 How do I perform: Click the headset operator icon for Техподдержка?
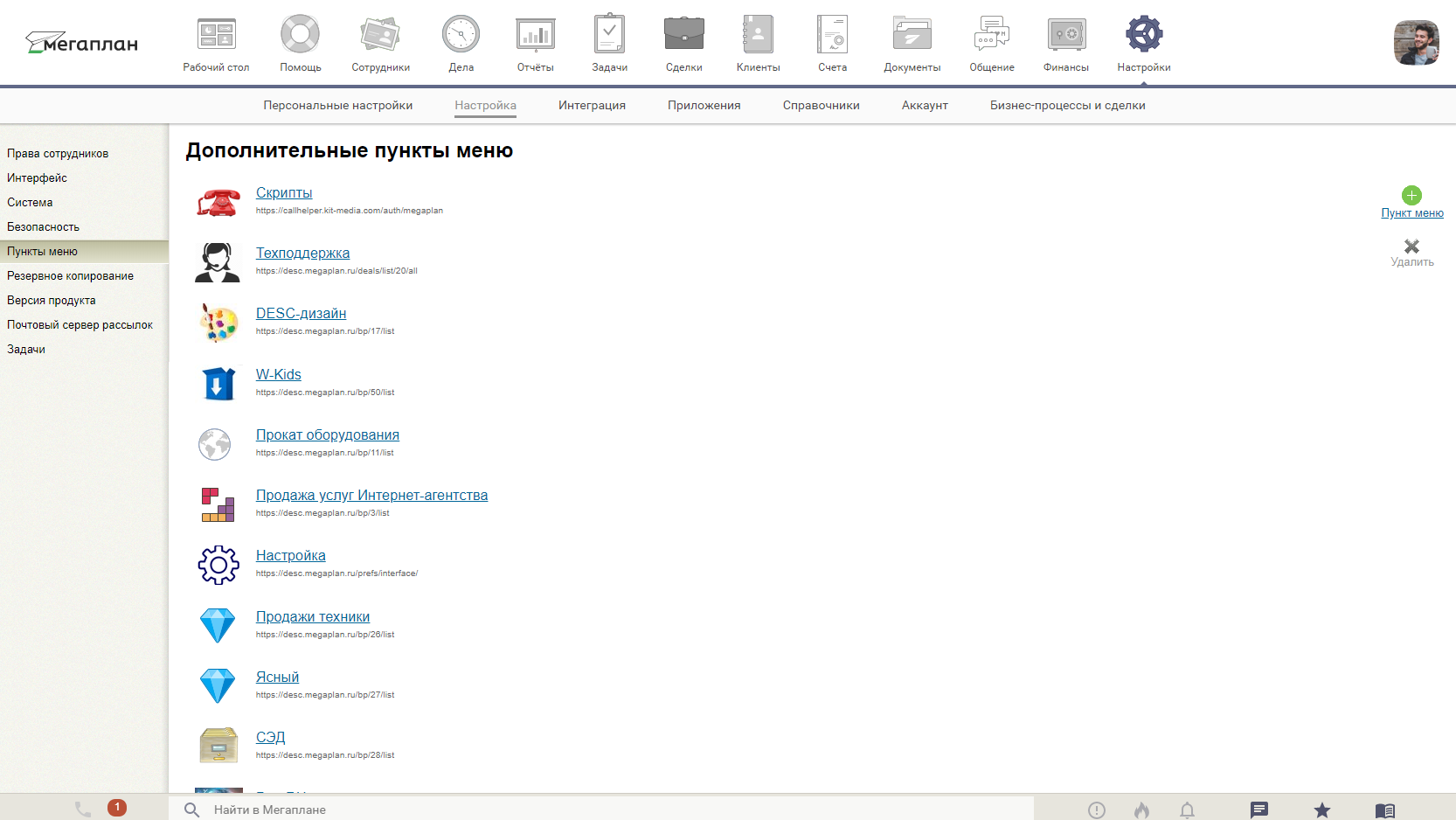point(218,262)
